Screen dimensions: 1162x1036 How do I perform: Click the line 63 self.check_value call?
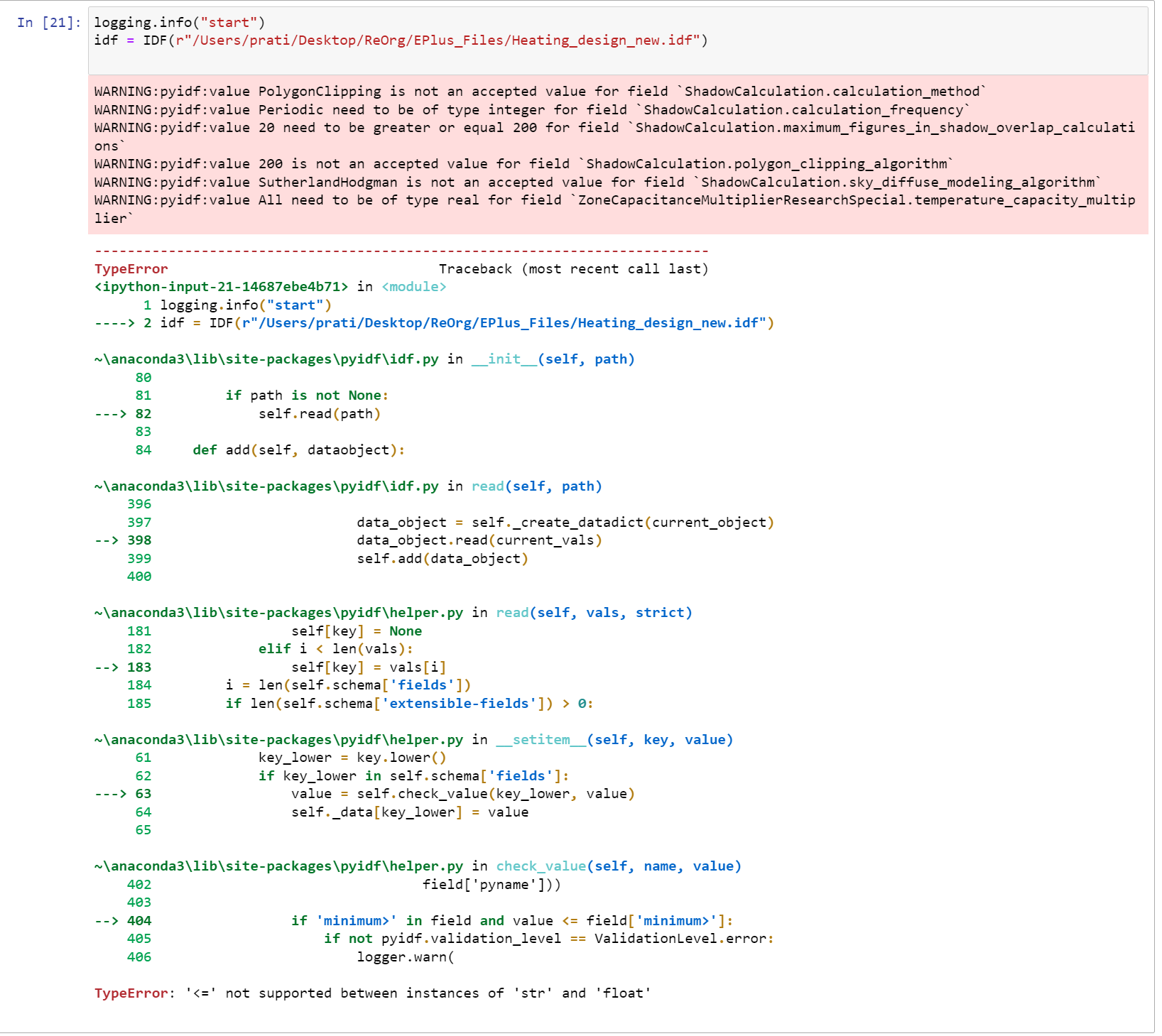click(x=364, y=794)
